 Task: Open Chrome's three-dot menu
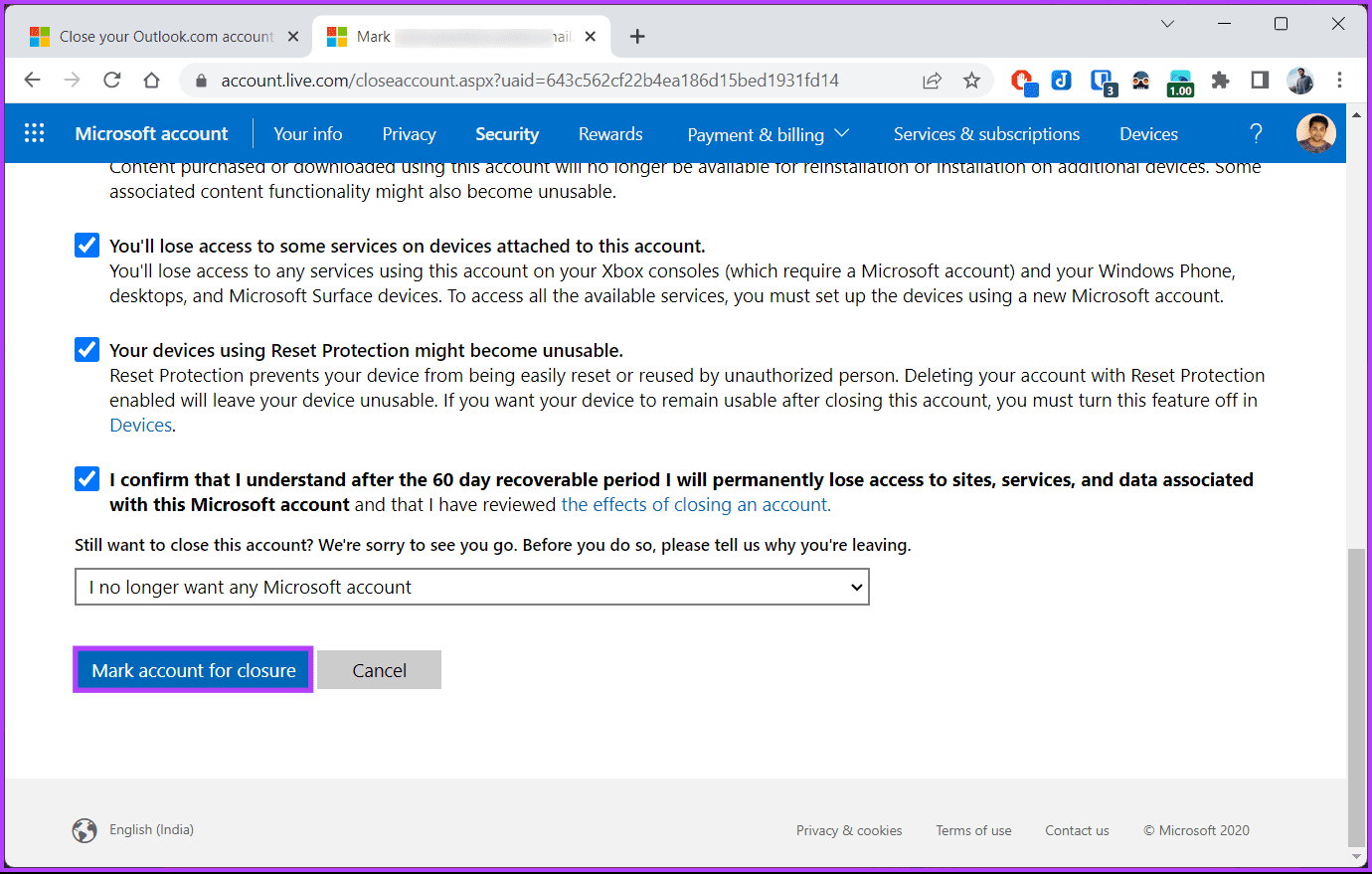point(1340,81)
